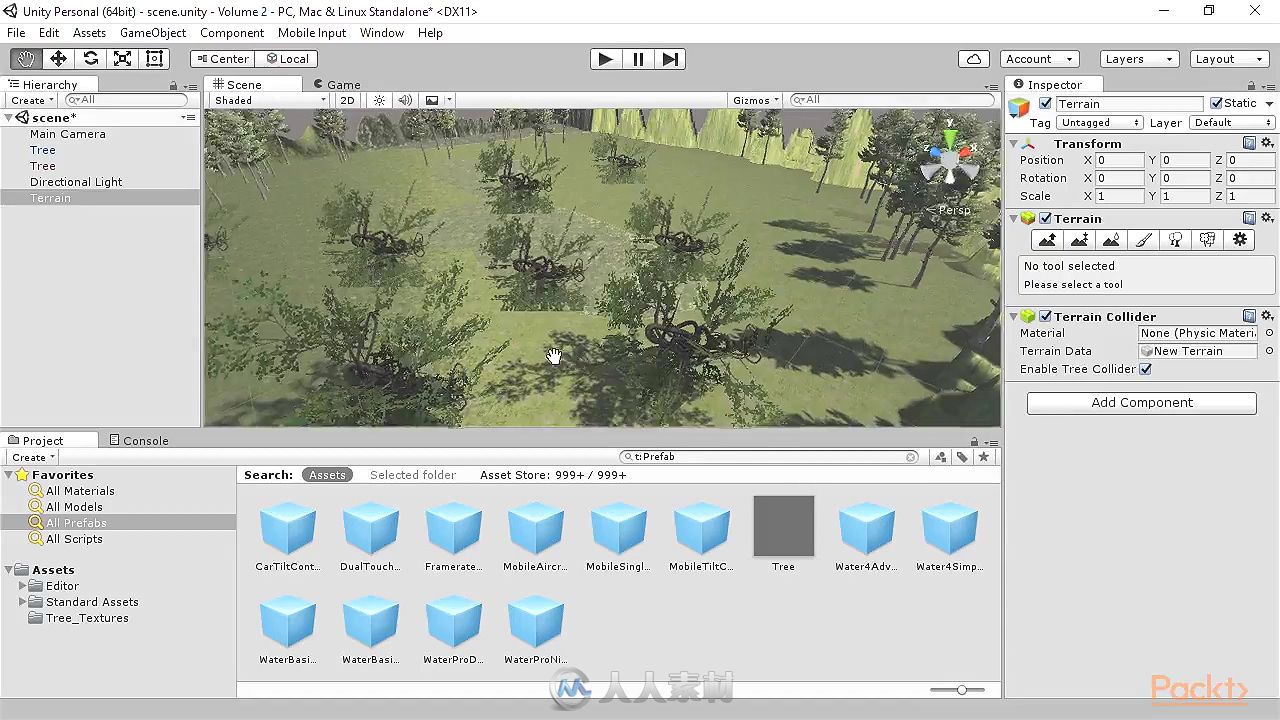
Task: Choose the Paint Height terrain tool
Action: (1079, 240)
